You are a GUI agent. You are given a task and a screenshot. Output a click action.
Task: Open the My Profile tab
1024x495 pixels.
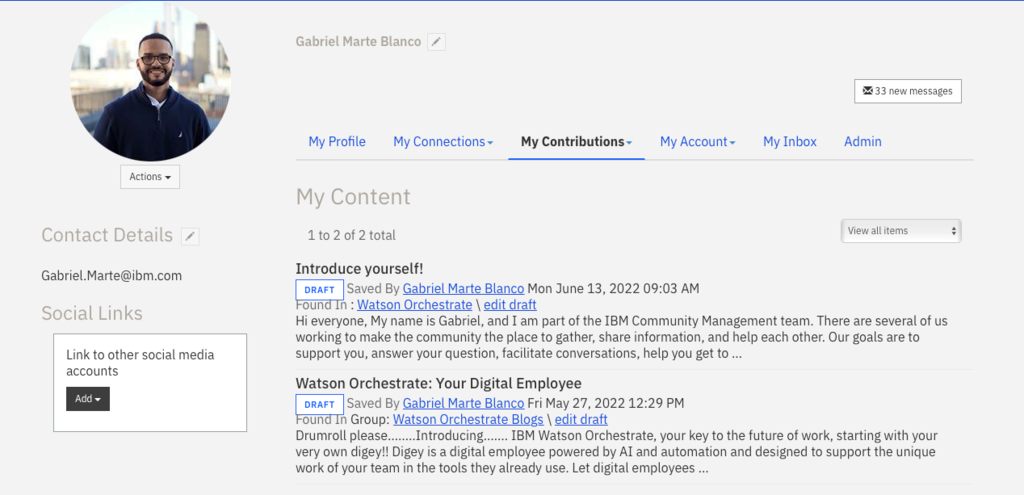[337, 142]
